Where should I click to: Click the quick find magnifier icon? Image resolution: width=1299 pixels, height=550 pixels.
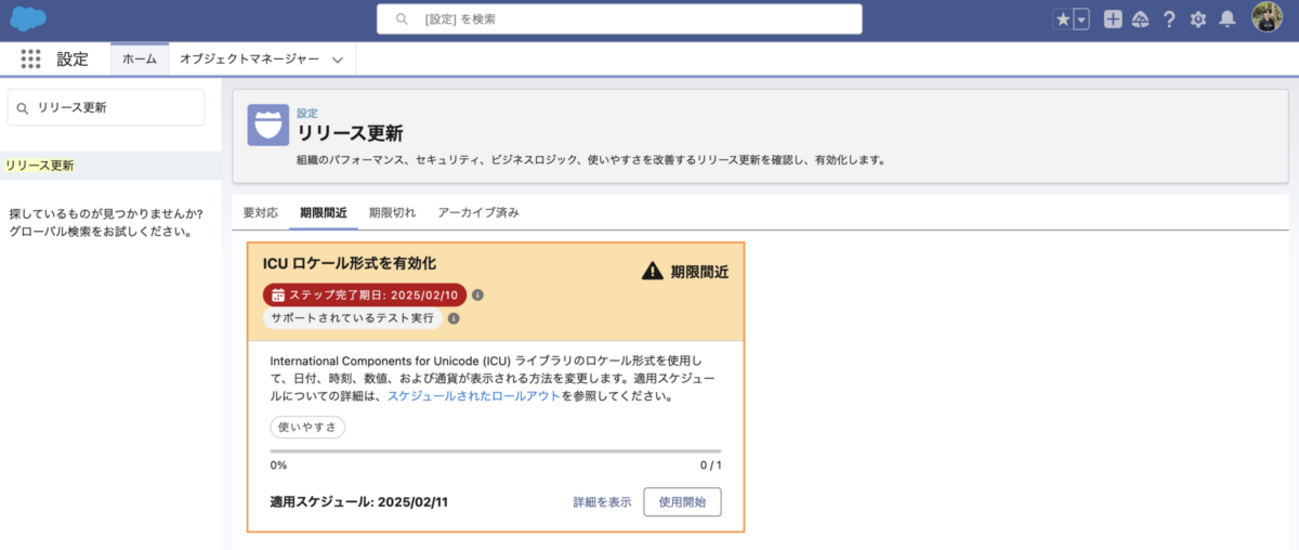23,107
